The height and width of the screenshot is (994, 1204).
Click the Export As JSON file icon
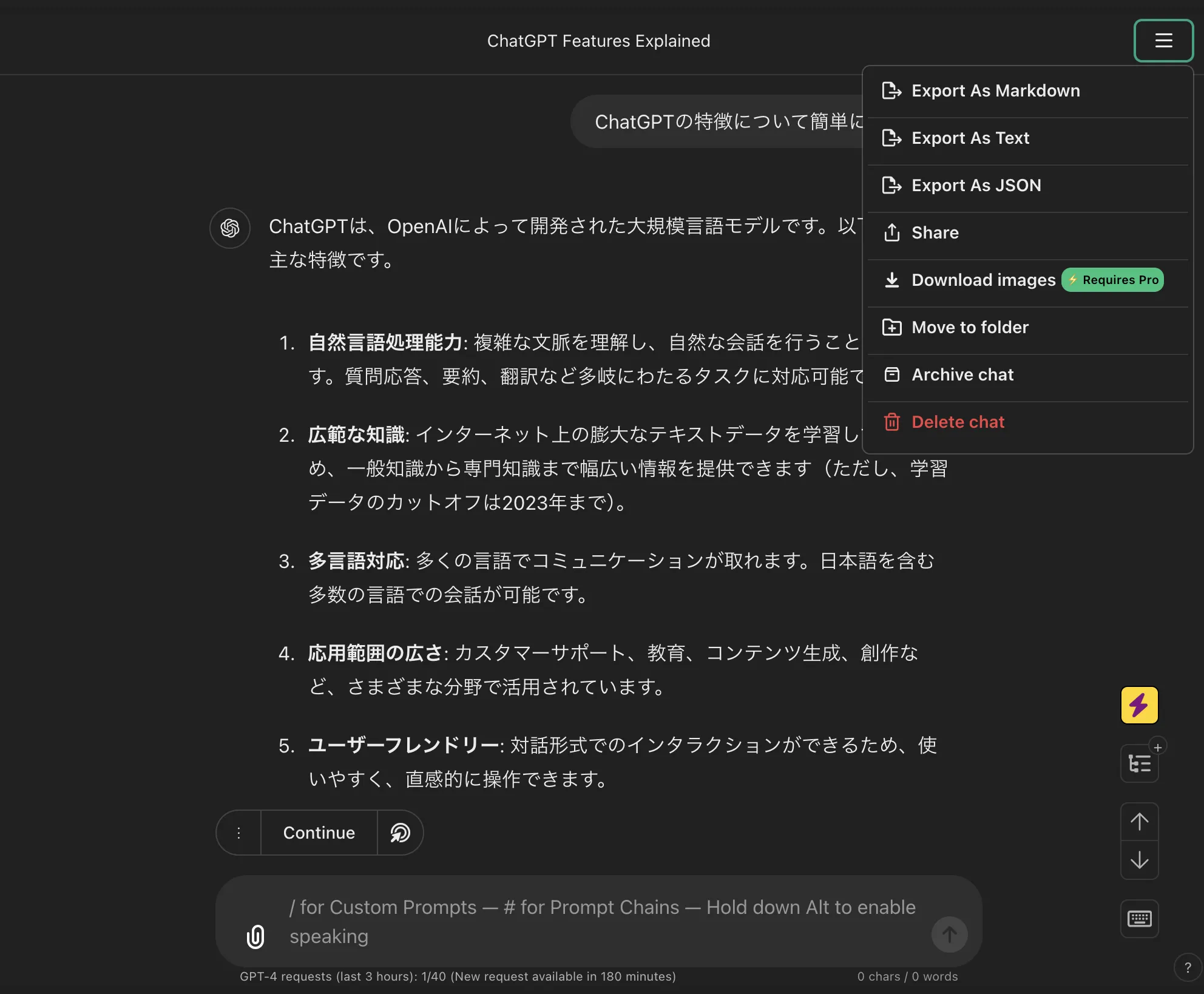click(x=891, y=186)
